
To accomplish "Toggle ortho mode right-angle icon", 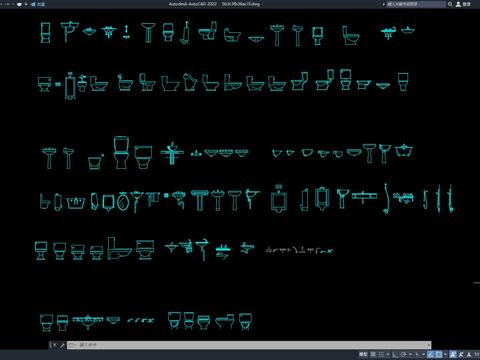I will (394, 354).
